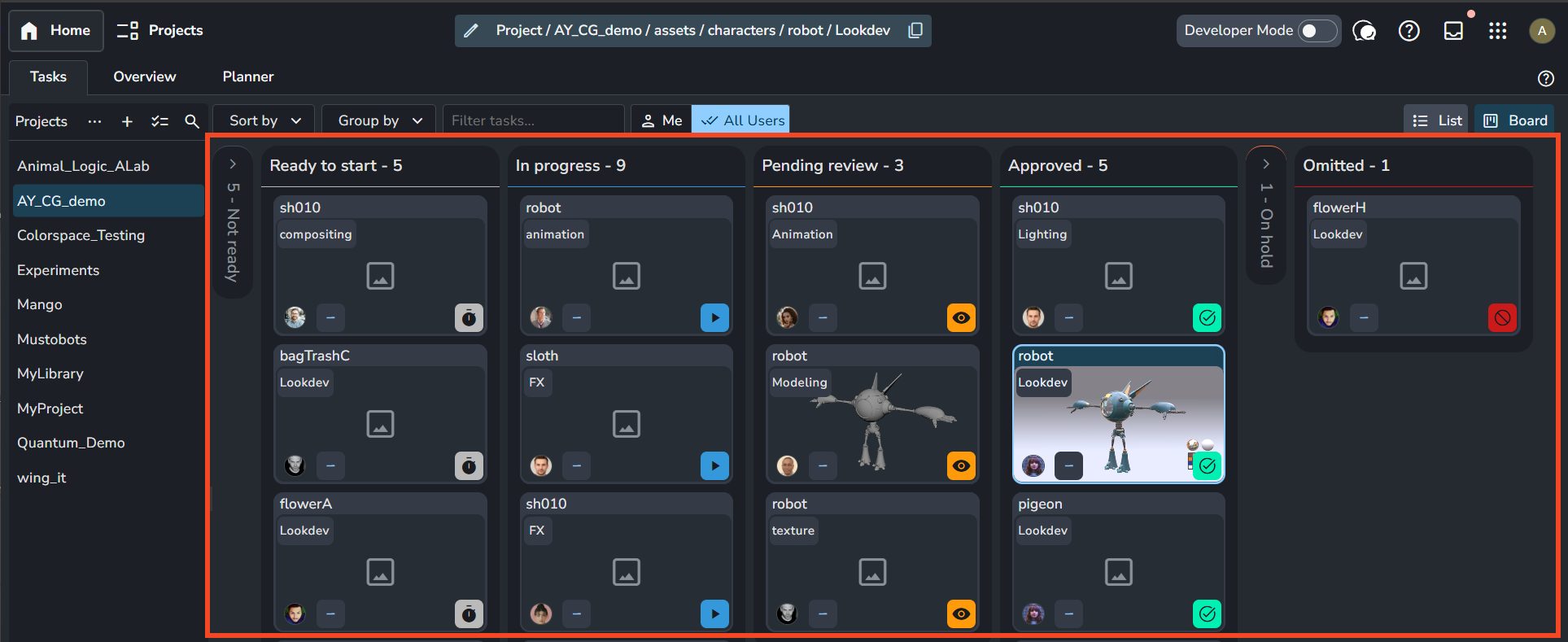This screenshot has height=642, width=1568.
Task: Toggle the Developer Mode switch
Action: point(1317,31)
